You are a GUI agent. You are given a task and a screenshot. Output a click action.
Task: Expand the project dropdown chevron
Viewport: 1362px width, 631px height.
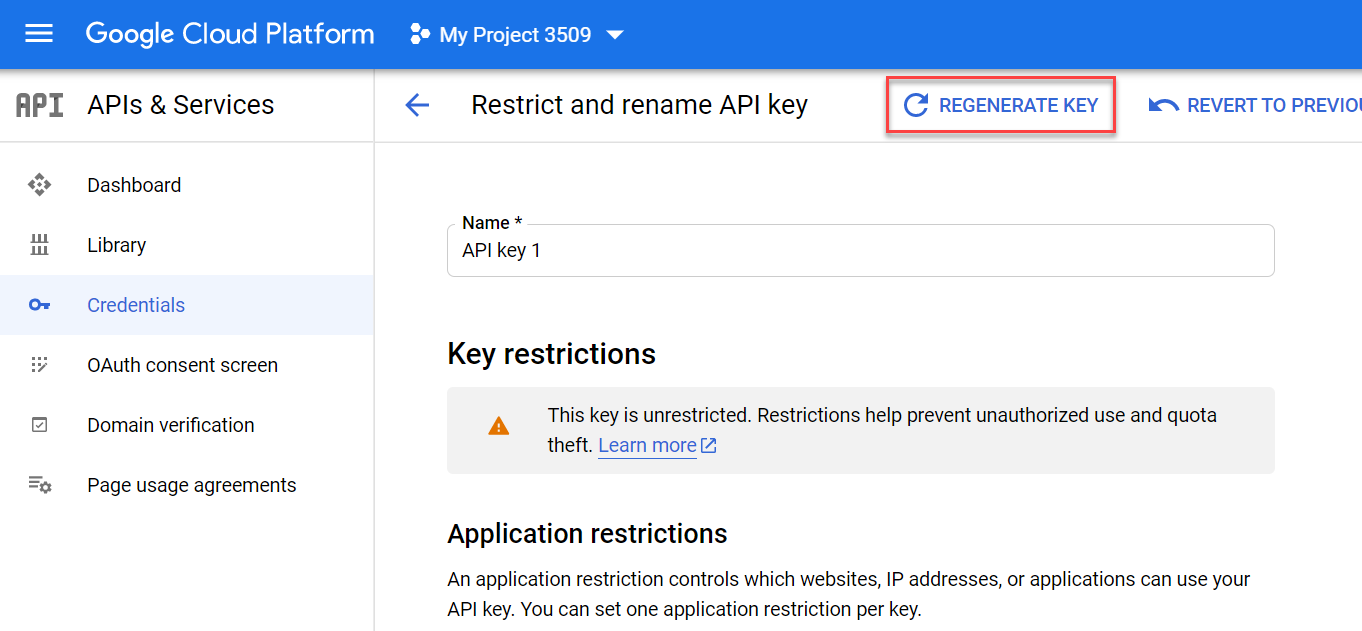click(x=613, y=33)
